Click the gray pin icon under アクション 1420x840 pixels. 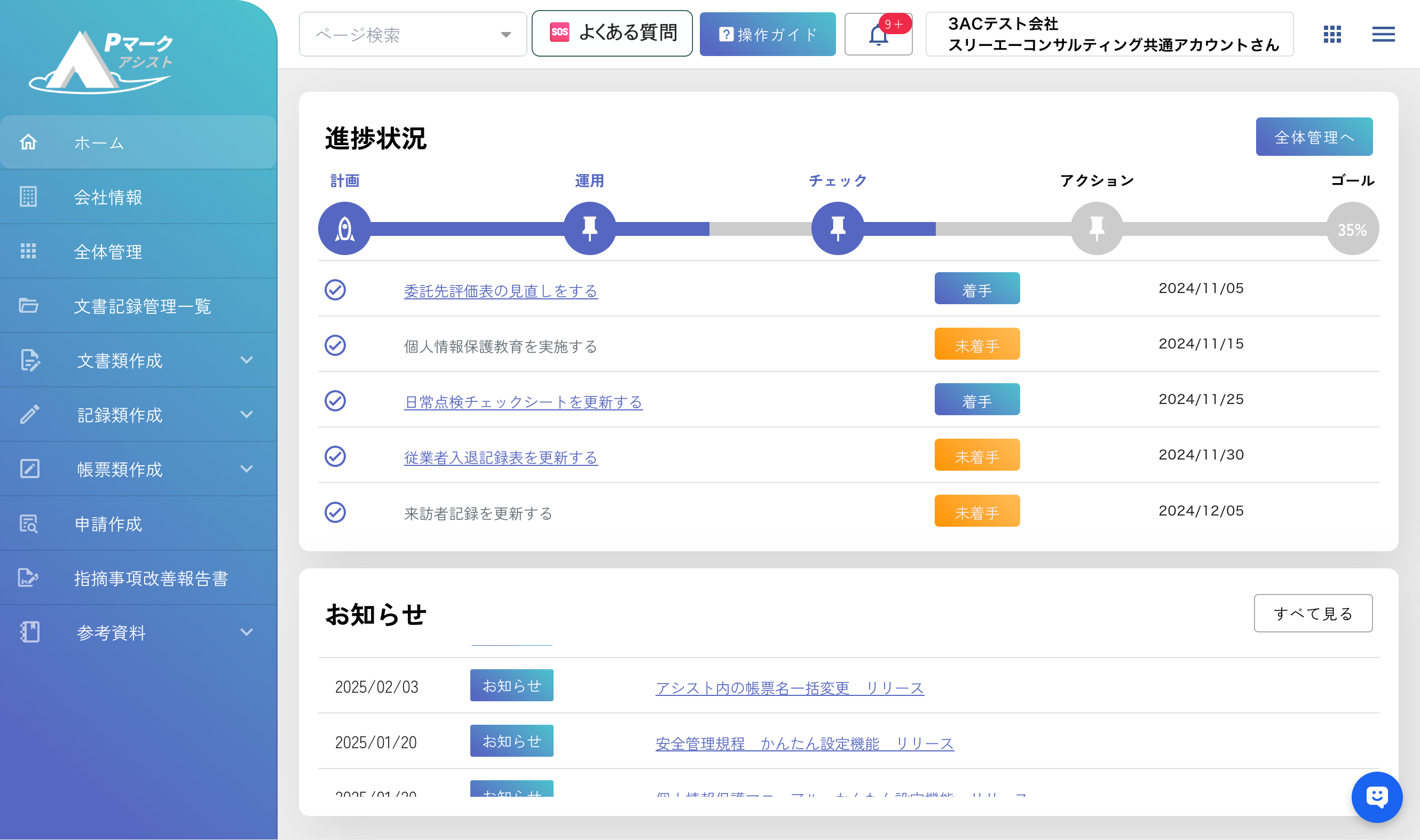pyautogui.click(x=1096, y=229)
